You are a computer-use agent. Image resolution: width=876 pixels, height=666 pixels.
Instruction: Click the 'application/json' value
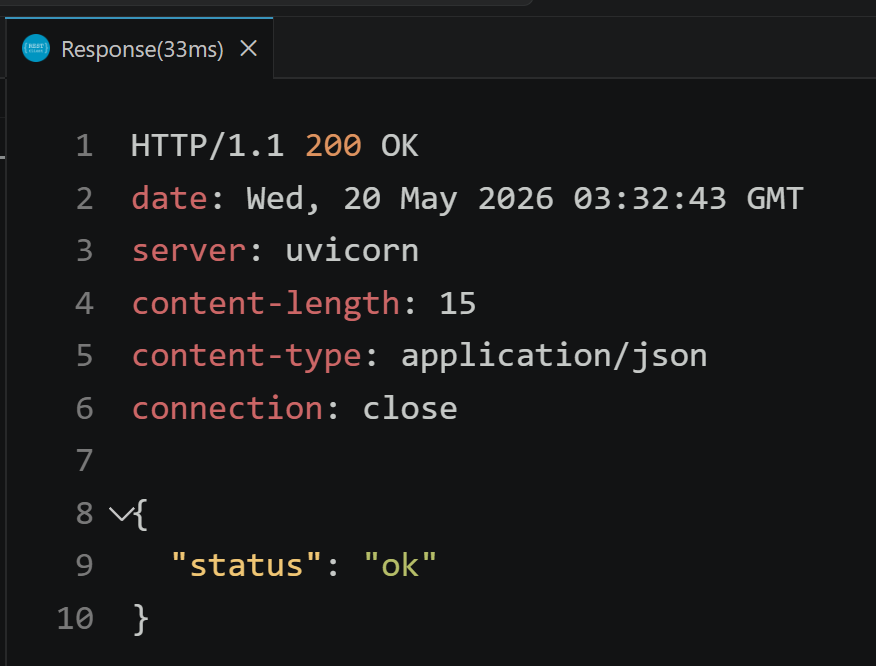pos(554,356)
